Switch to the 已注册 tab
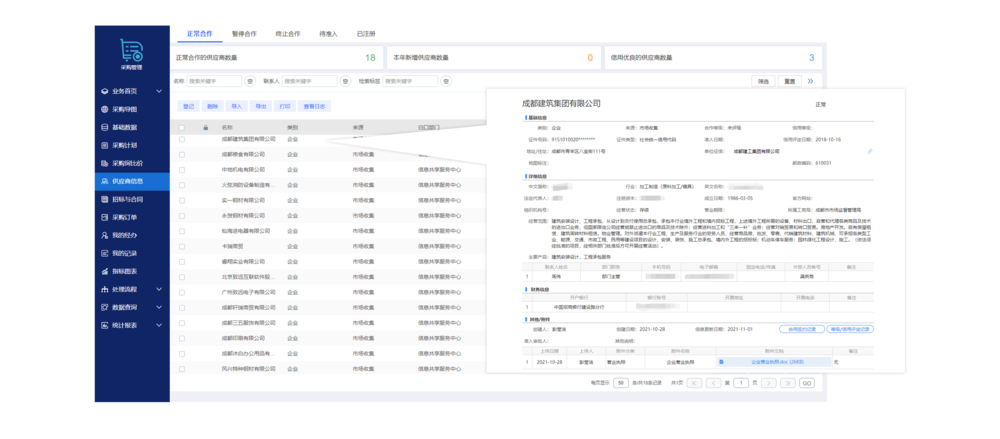The image size is (1000, 439). (367, 33)
